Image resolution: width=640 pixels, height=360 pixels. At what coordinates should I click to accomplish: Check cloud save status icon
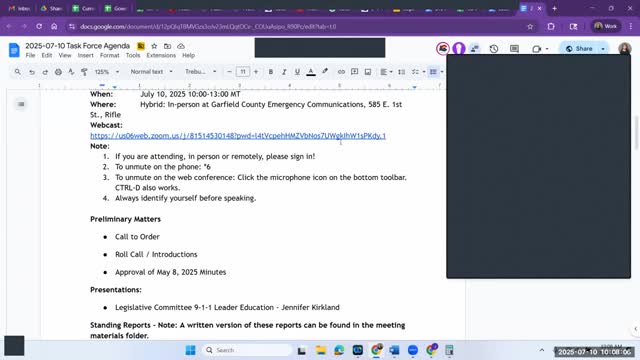181,46
